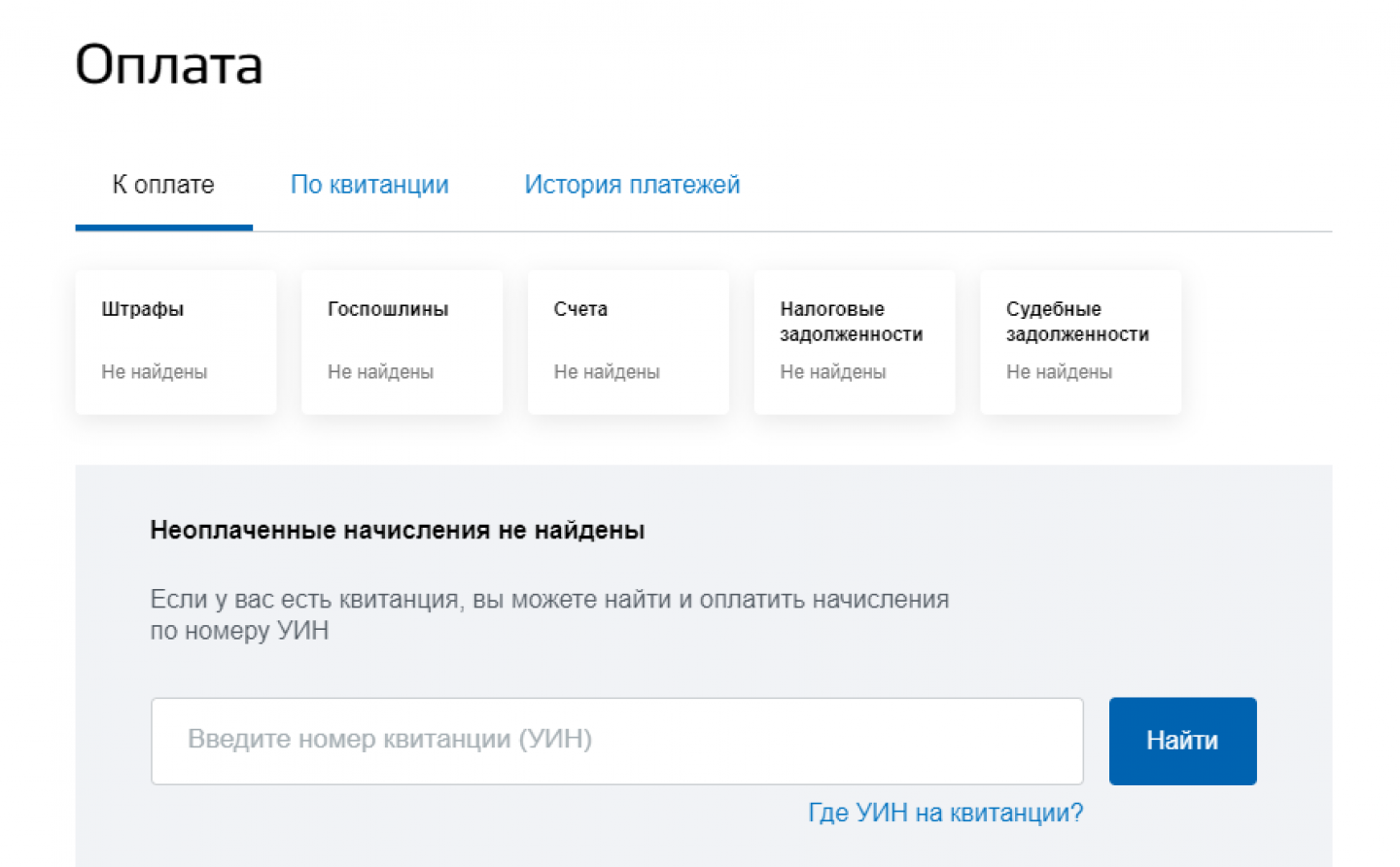Click the "Оплата" page heading
1400x867 pixels.
click(169, 66)
